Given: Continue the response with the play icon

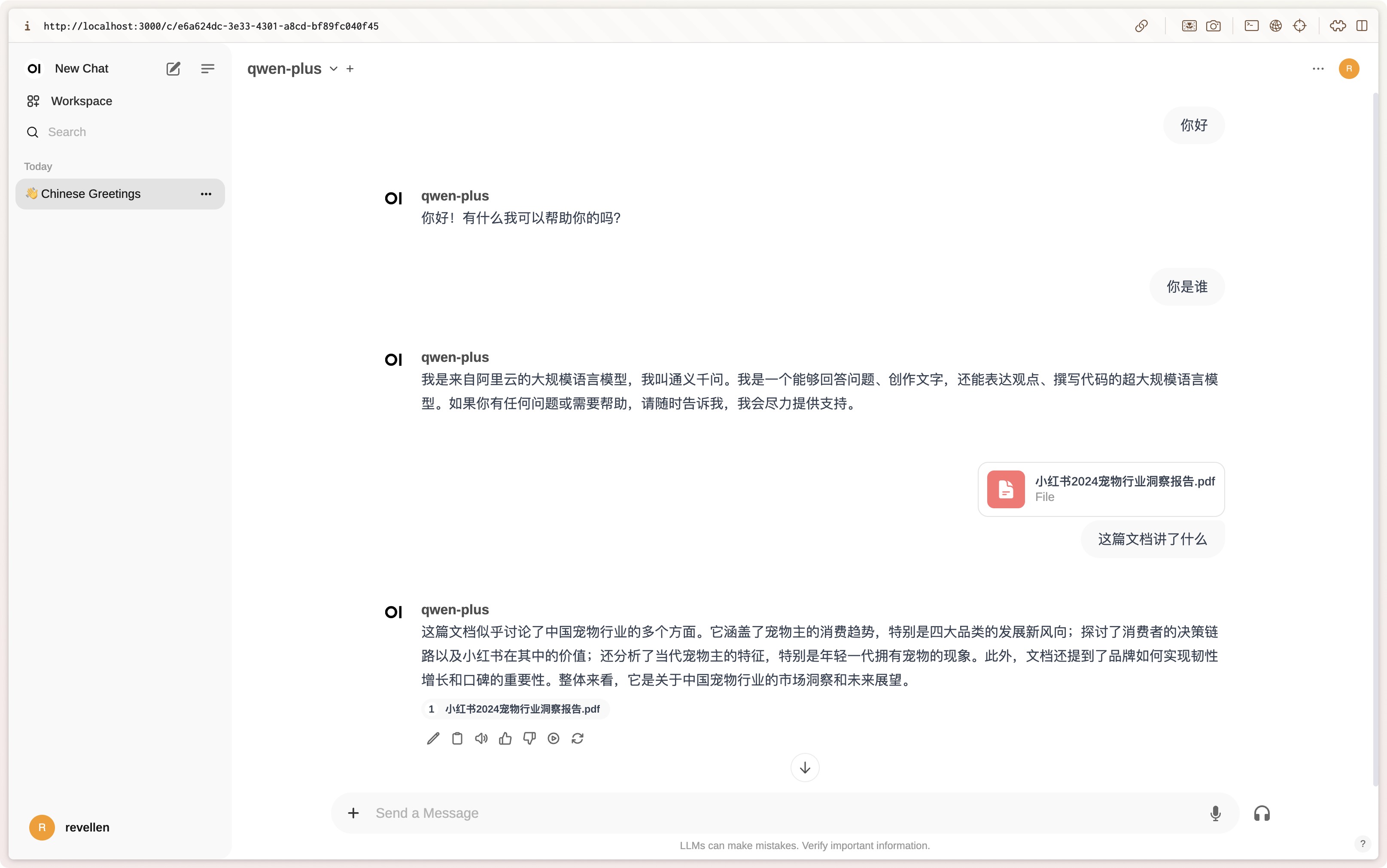Looking at the screenshot, I should point(554,738).
